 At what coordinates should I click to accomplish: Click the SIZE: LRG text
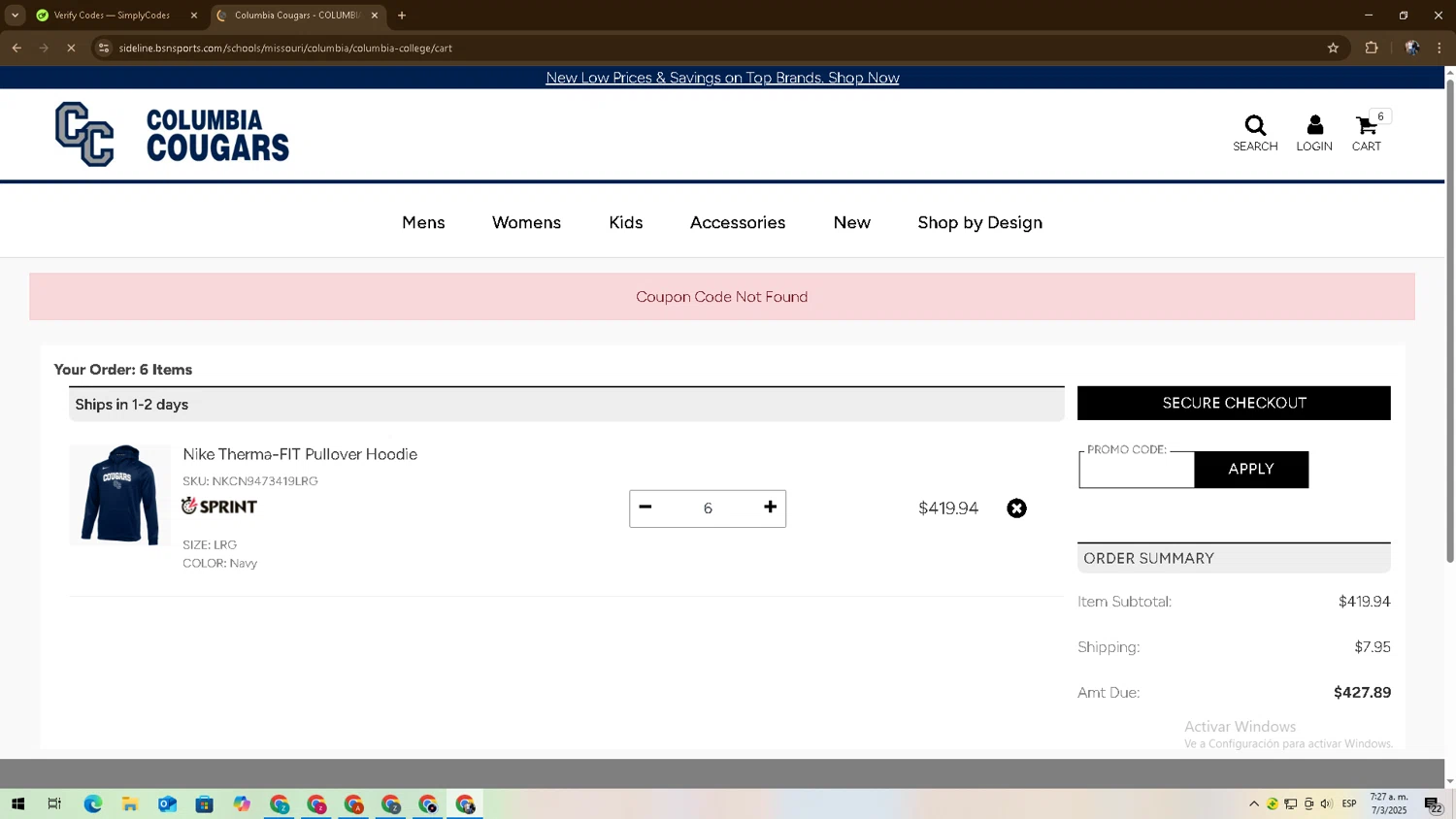(210, 545)
